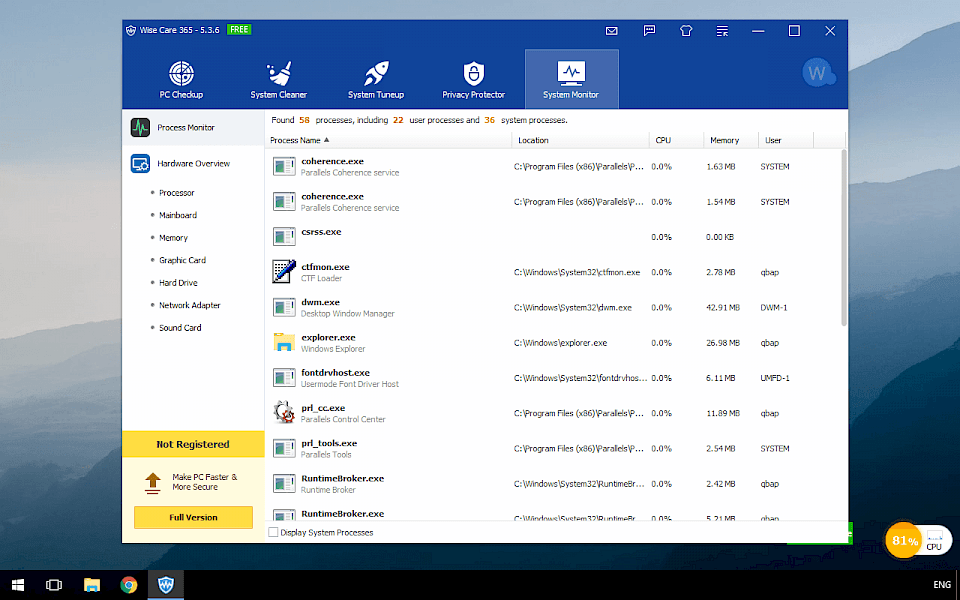Click Make PC Faster & More Secure

[204, 482]
